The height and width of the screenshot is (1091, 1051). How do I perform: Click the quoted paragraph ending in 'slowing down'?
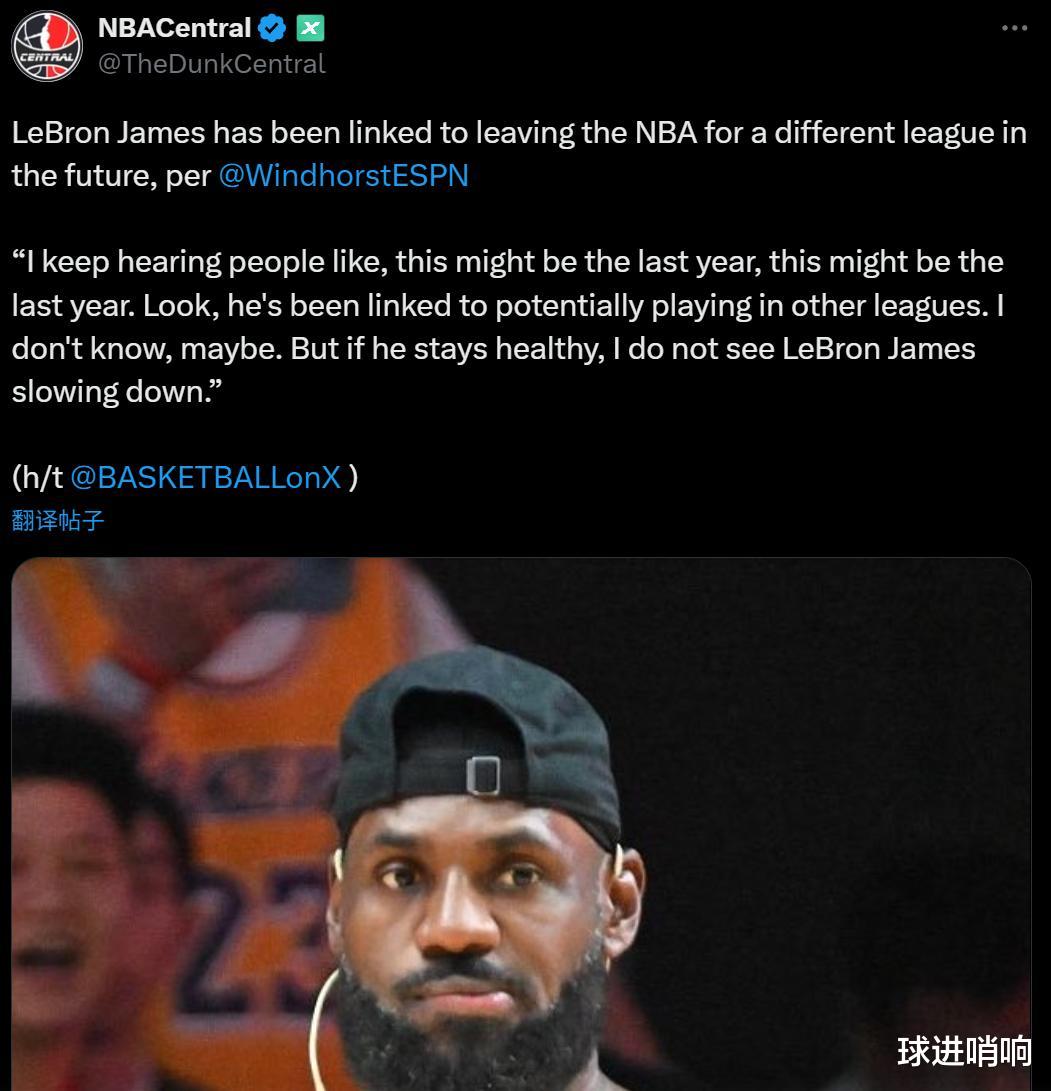click(508, 326)
